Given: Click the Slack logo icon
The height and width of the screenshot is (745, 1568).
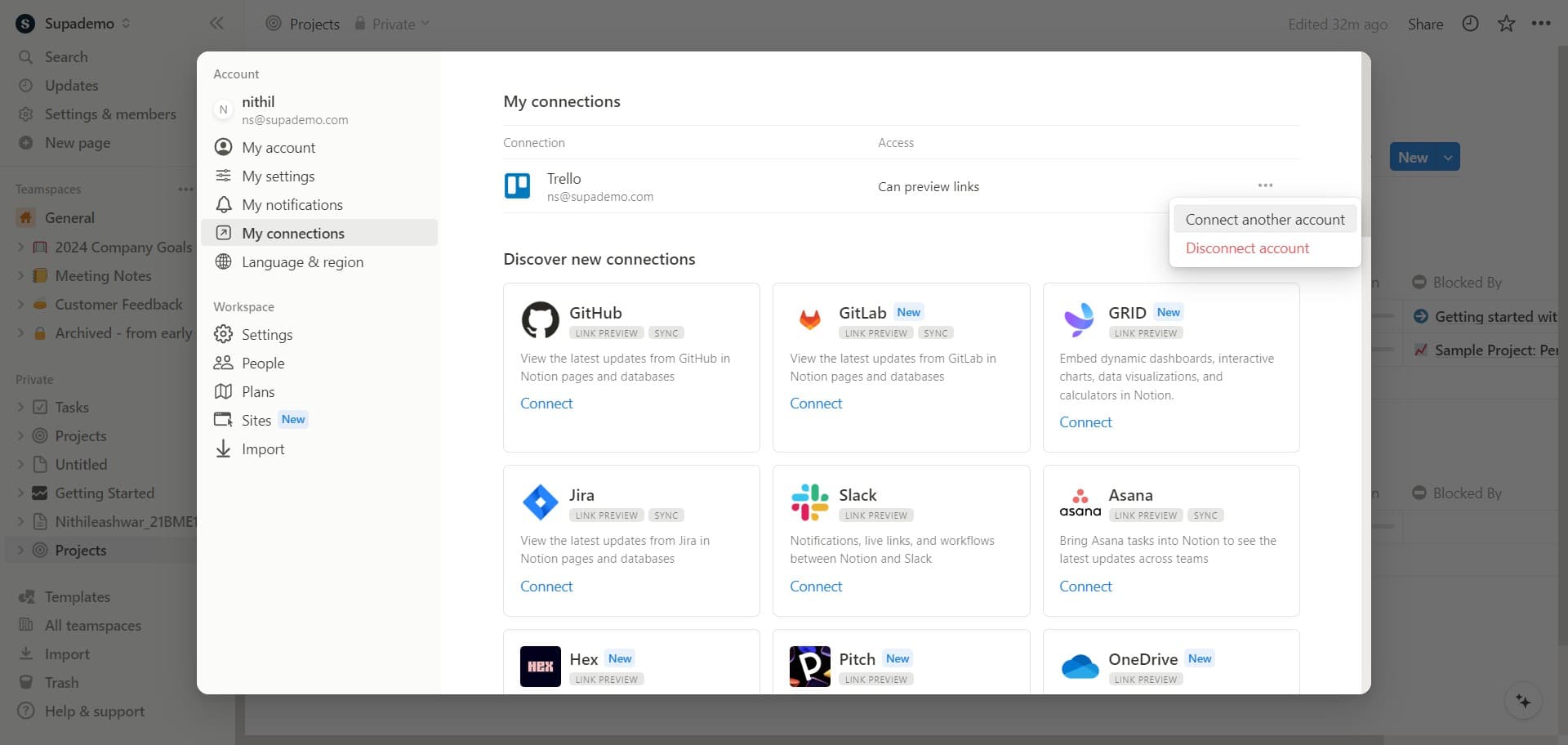Looking at the screenshot, I should coord(809,502).
